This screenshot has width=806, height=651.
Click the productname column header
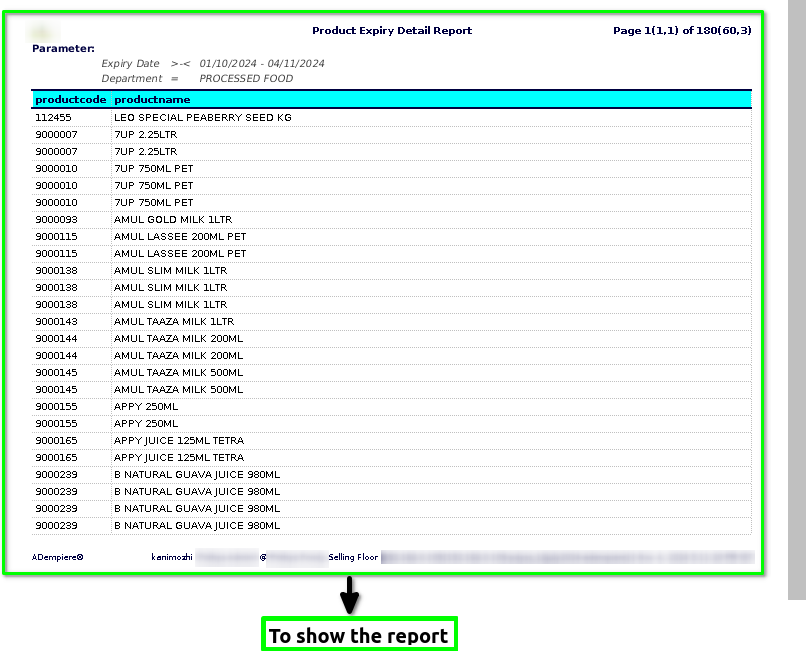[152, 100]
